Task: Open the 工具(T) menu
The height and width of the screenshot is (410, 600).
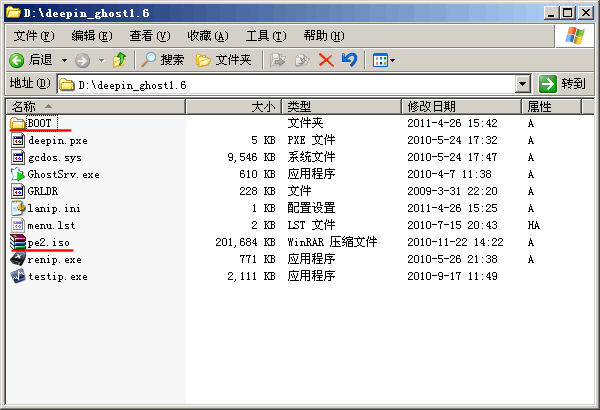Action: 266,36
